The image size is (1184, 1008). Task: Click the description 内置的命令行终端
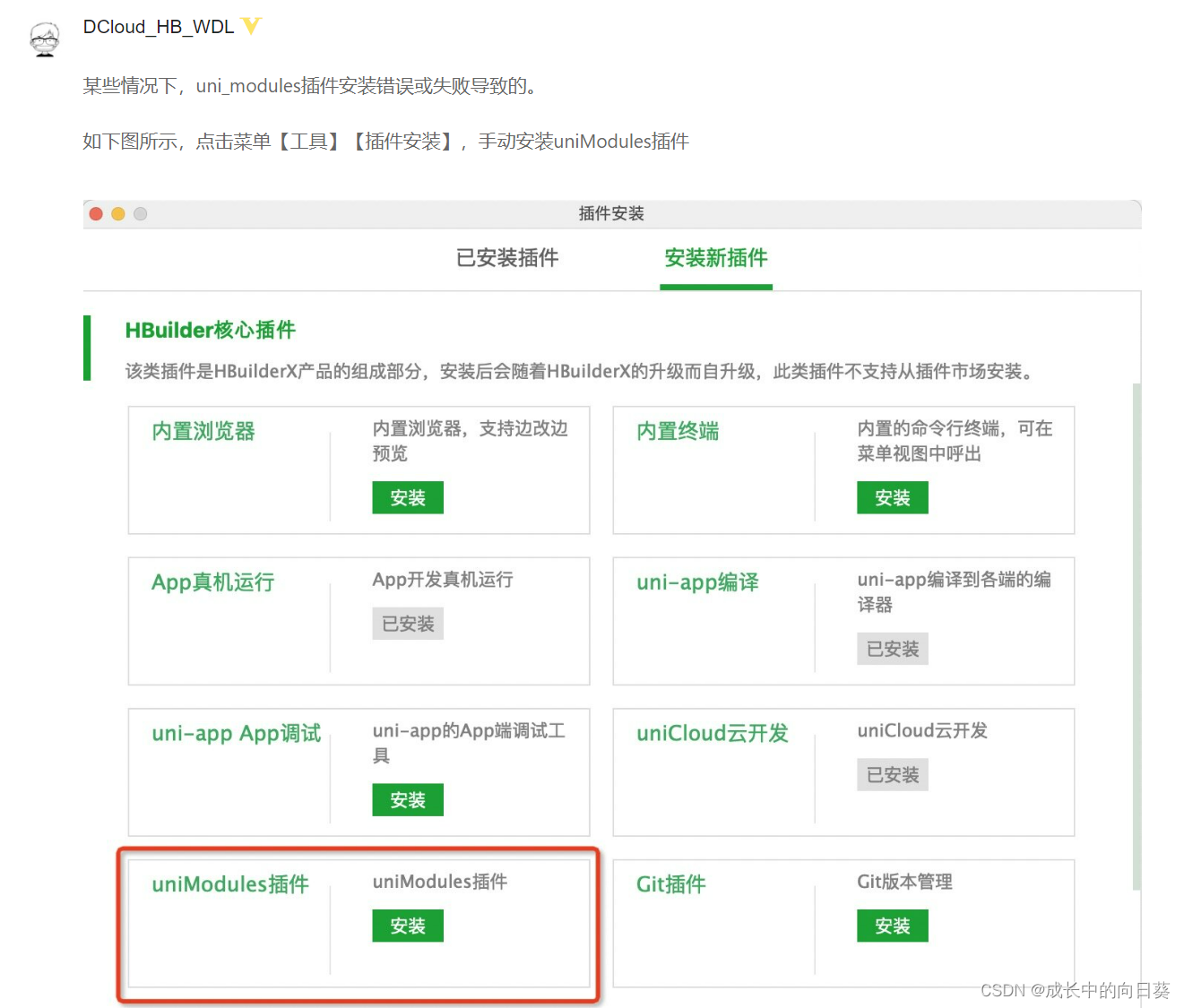[955, 441]
